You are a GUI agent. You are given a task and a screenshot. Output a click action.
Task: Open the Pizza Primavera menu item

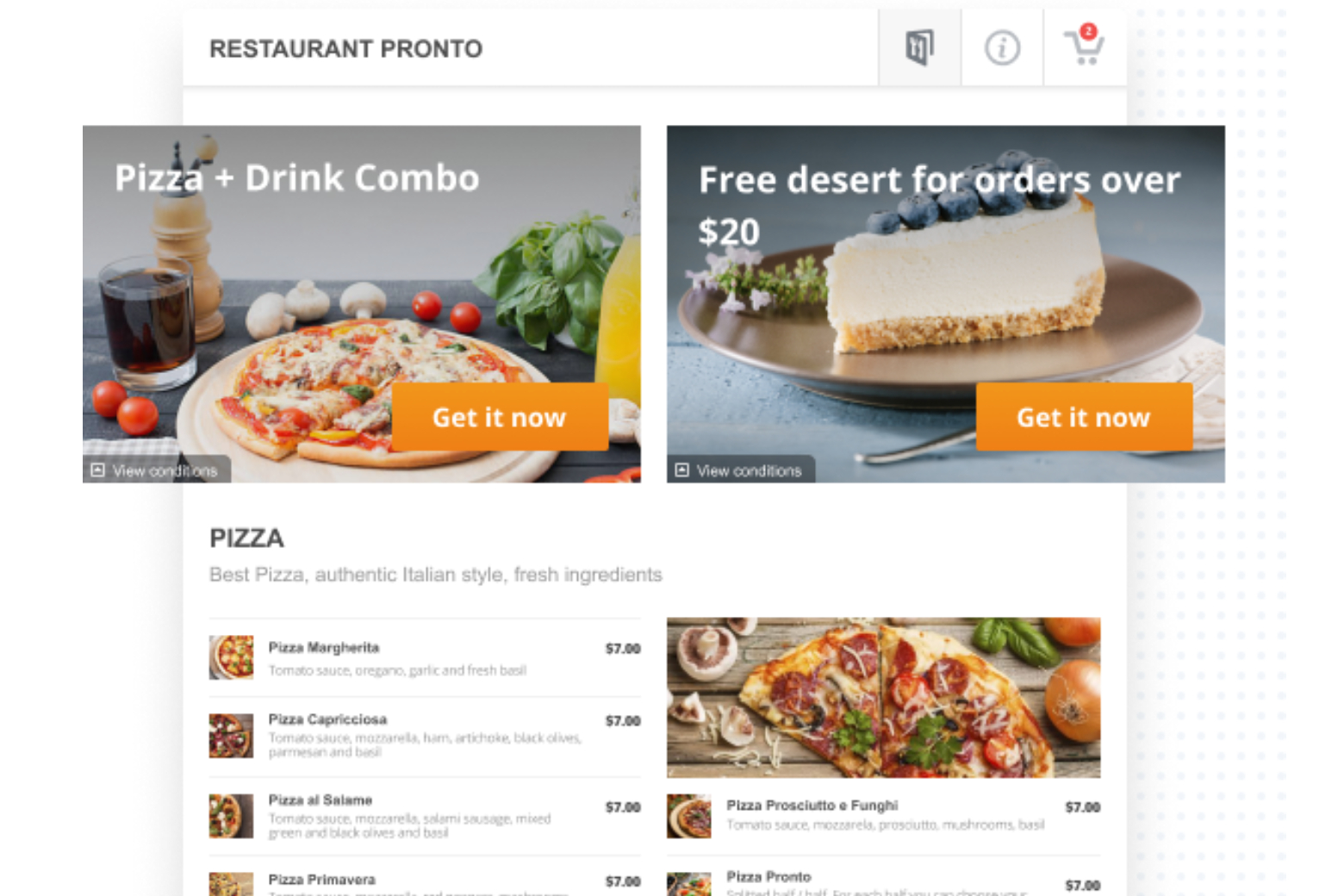click(x=425, y=877)
